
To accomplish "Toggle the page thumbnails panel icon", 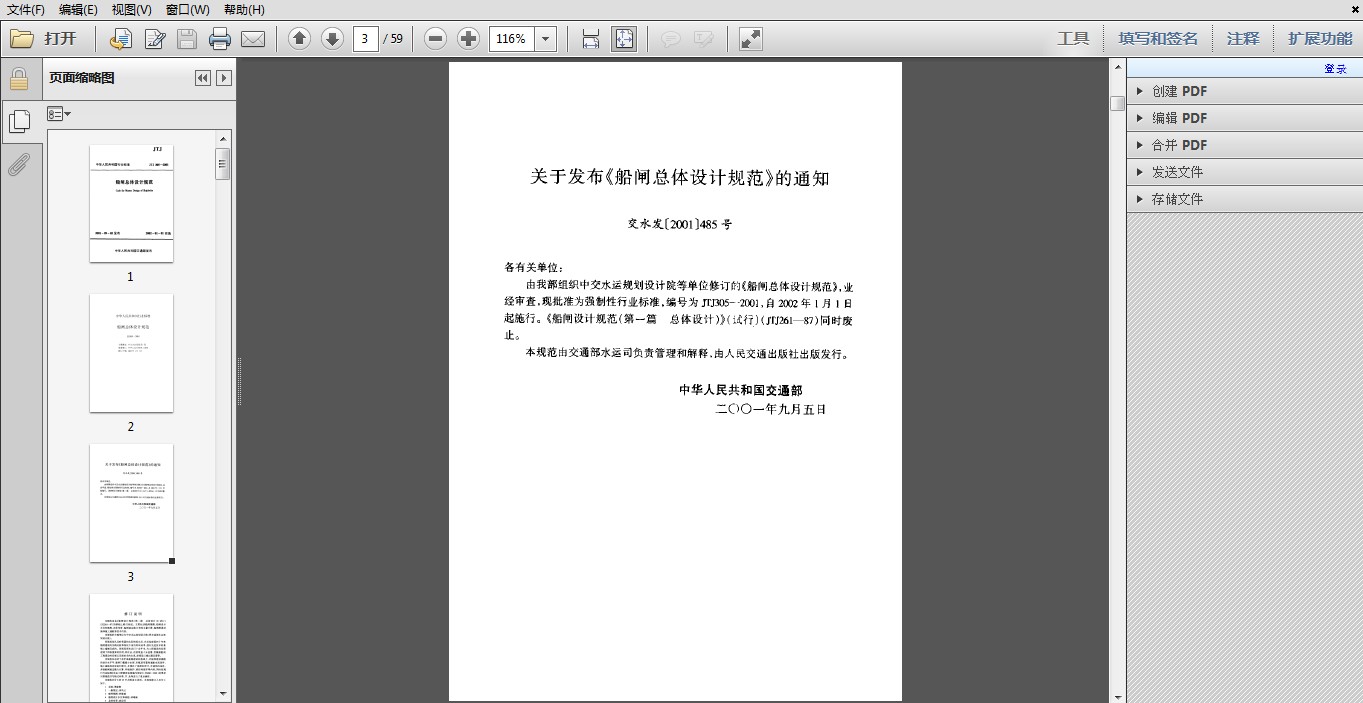I will pyautogui.click(x=18, y=122).
